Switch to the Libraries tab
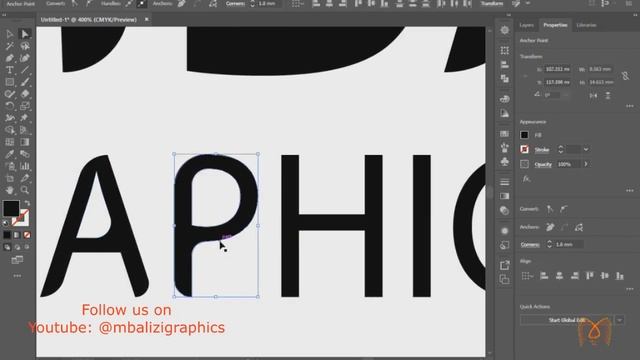This screenshot has width=640, height=360. coord(586,25)
